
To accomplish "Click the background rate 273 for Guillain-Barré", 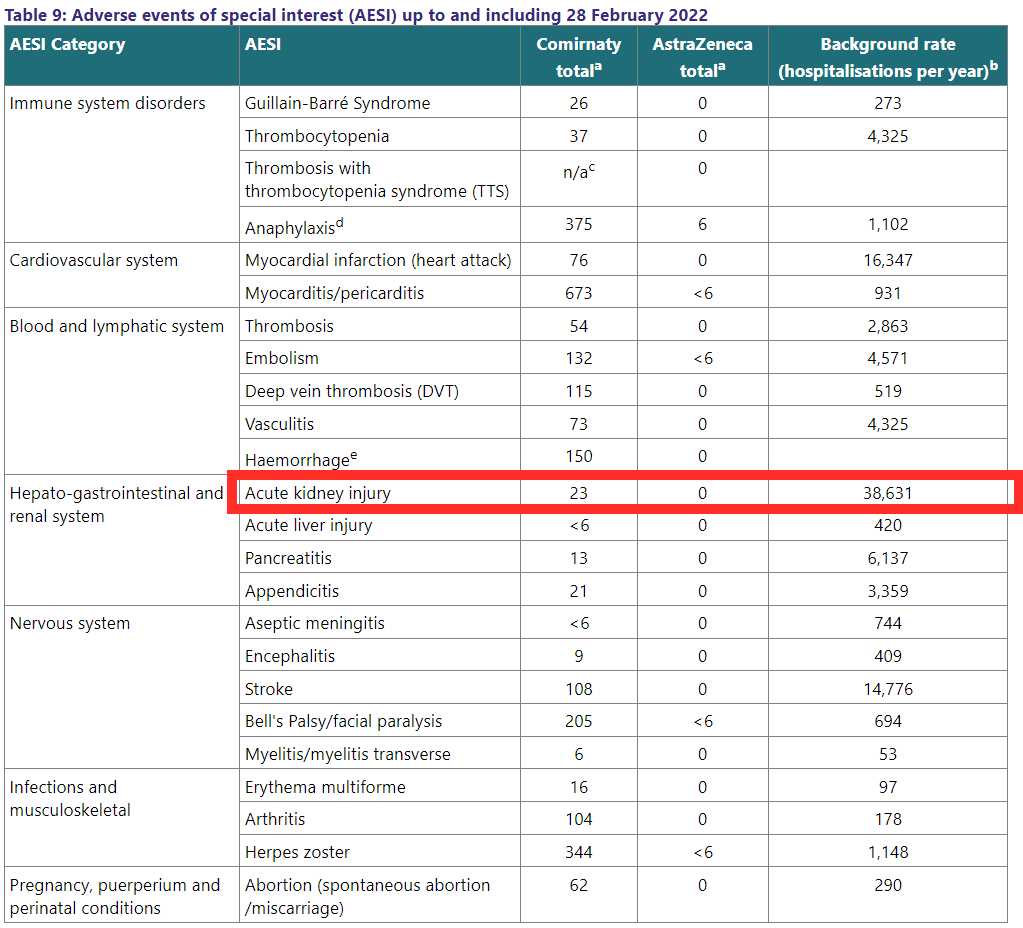I will (888, 103).
